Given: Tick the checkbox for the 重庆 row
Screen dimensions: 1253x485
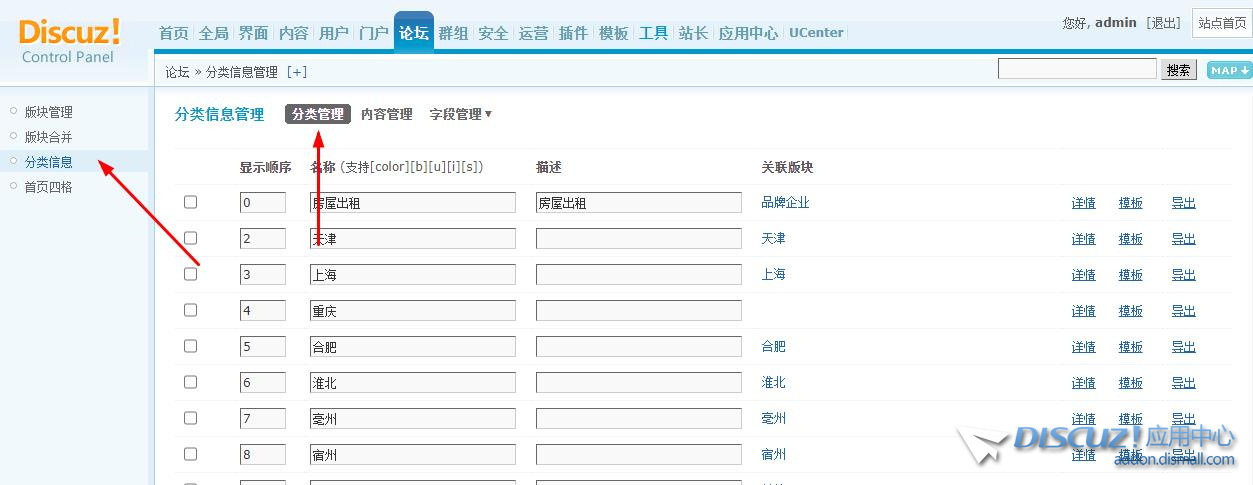Looking at the screenshot, I should pos(191,310).
